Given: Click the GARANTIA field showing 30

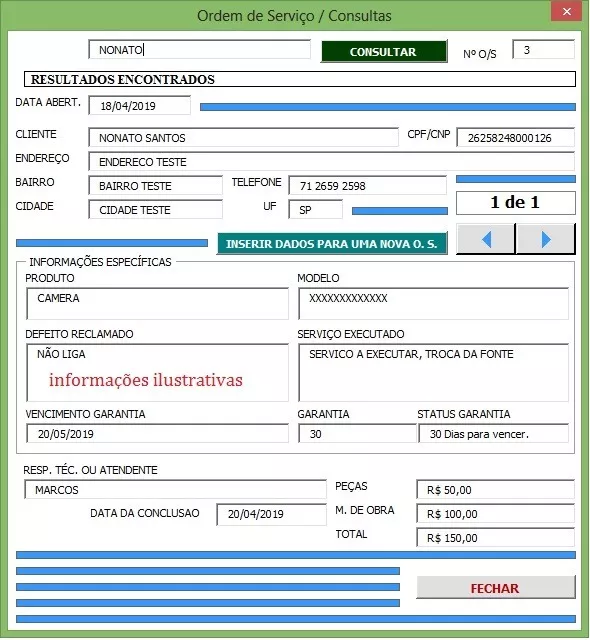Looking at the screenshot, I should coord(357,433).
